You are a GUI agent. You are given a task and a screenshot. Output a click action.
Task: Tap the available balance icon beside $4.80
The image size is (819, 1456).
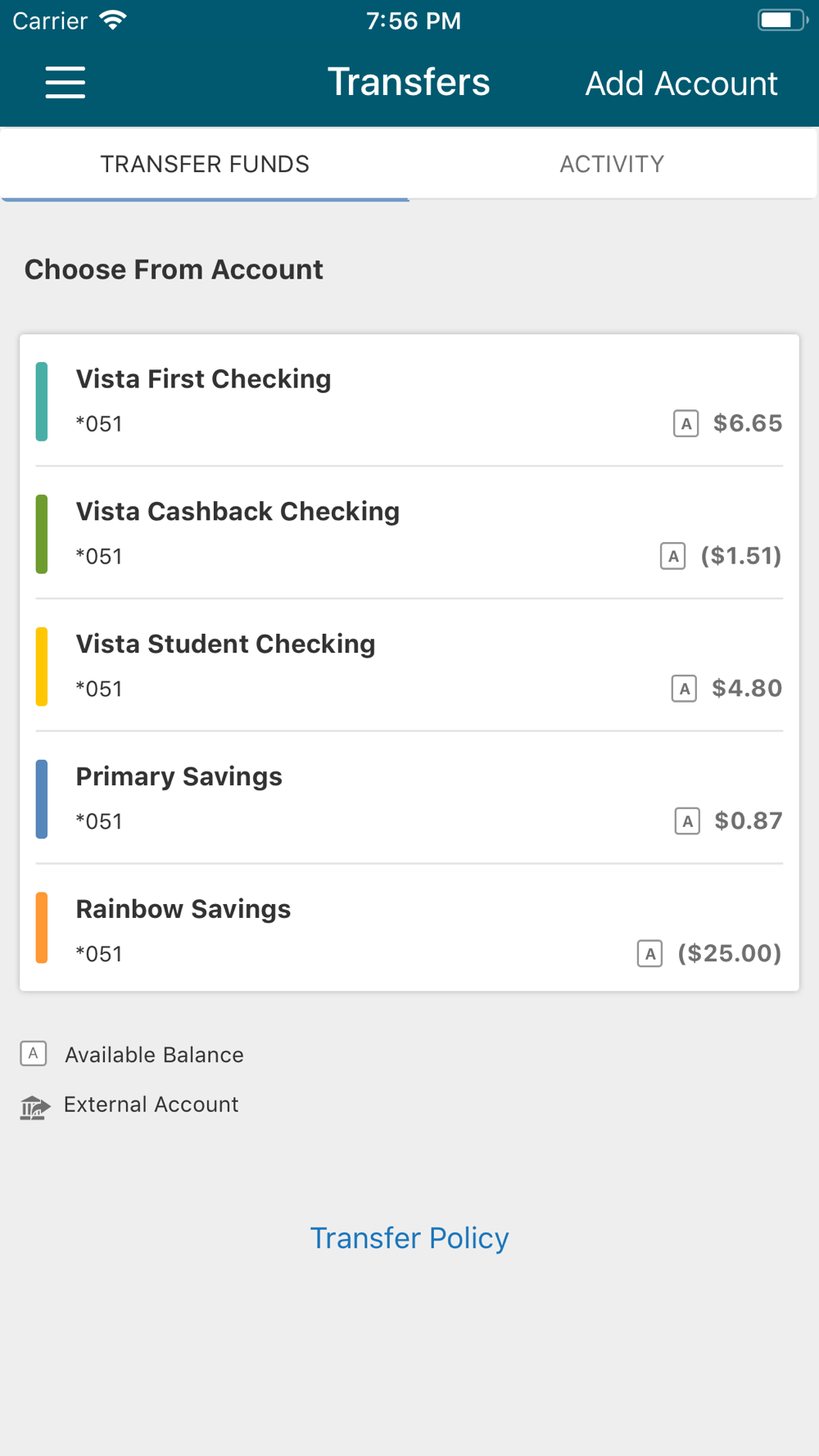pyautogui.click(x=684, y=689)
